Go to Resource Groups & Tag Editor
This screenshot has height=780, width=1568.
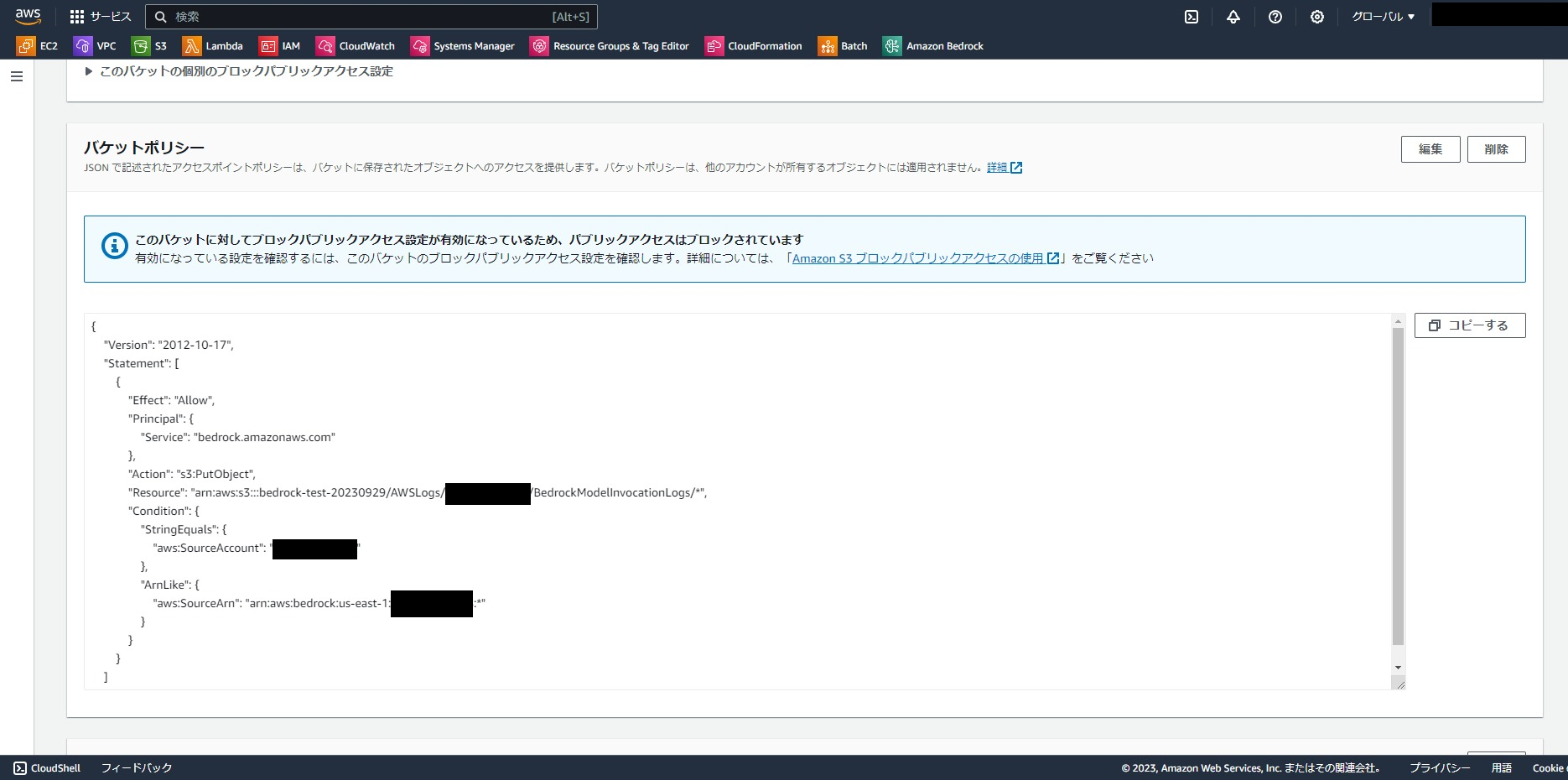click(x=610, y=46)
